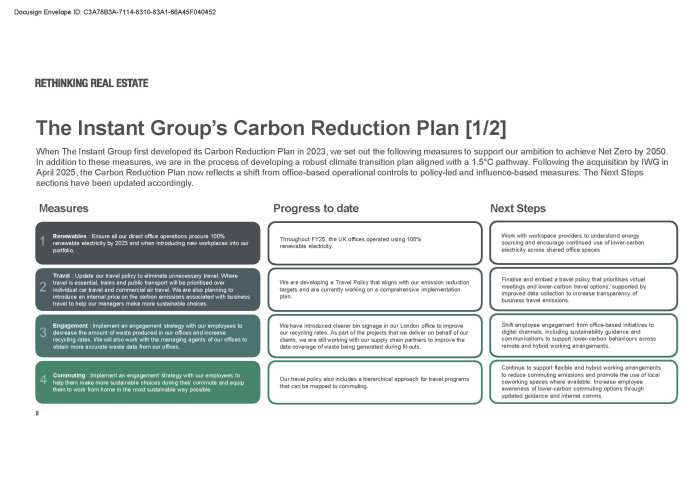Click the progress box about 100% renewable electricity
Viewport: 700px width, 495px height.
[375, 243]
